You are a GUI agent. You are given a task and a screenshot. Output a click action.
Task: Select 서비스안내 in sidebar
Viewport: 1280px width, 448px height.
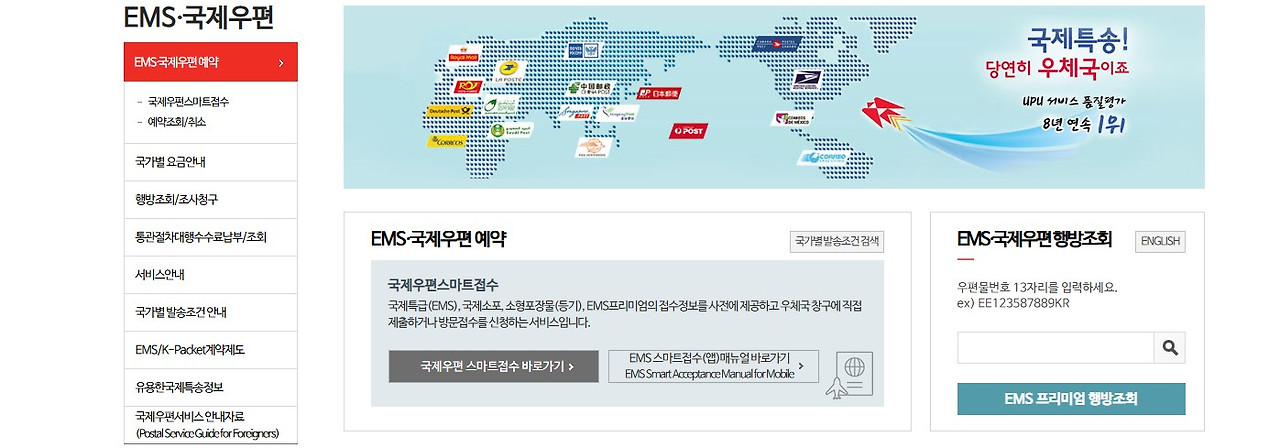tap(211, 275)
